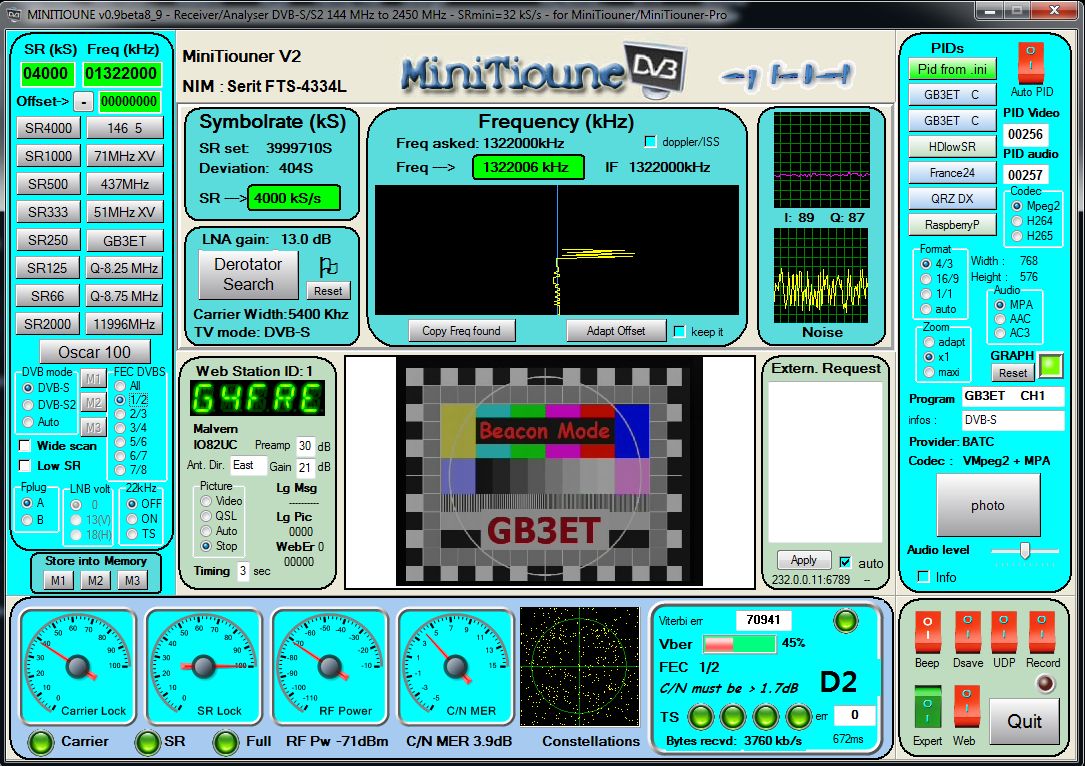Viewport: 1085px width, 766px height.
Task: Select FEC 3/4 radio button
Action: pos(120,428)
